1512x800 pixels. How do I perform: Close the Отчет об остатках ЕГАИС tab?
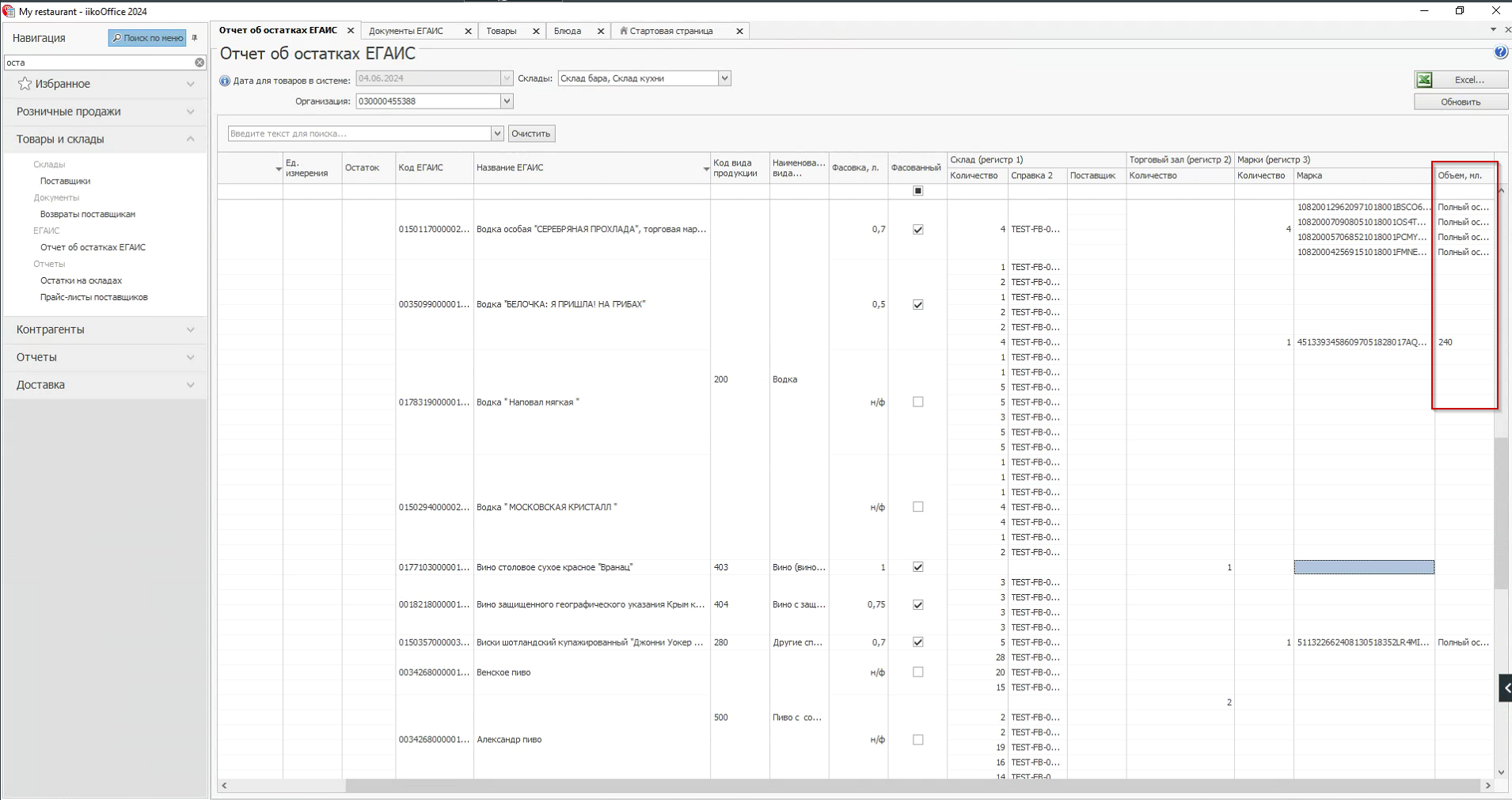coord(351,30)
